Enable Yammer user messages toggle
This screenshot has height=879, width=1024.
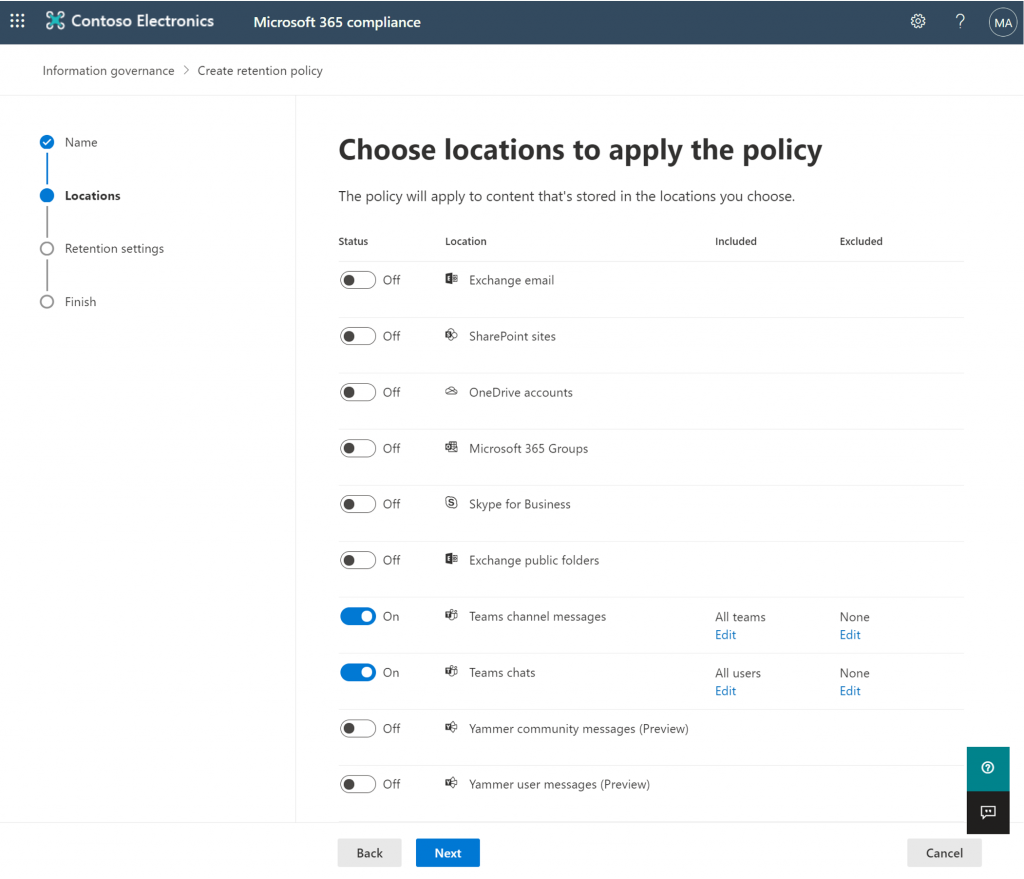click(358, 784)
